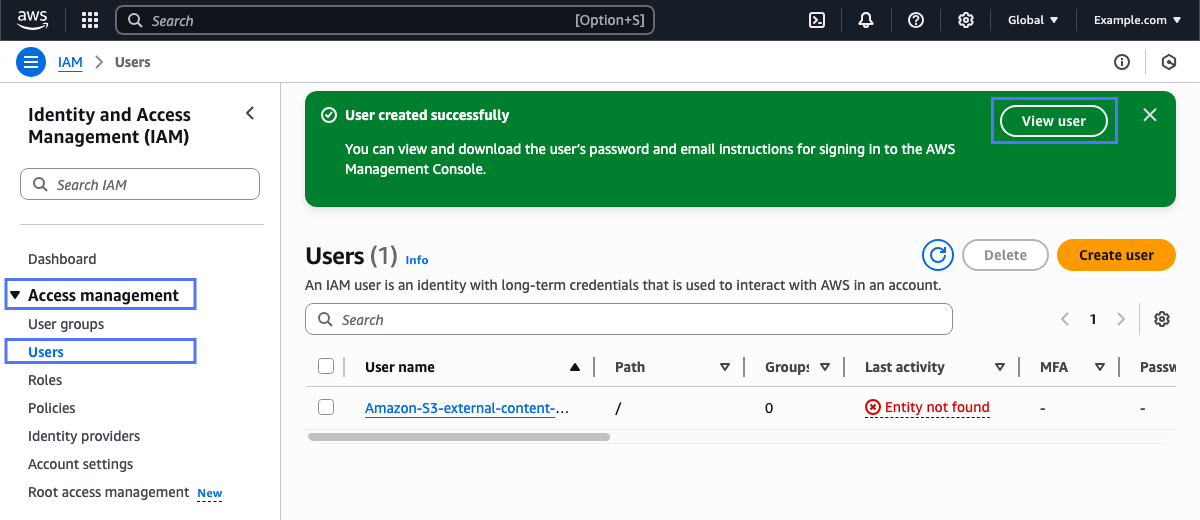
Task: Toggle the hamburger navigation menu icon
Action: click(32, 62)
